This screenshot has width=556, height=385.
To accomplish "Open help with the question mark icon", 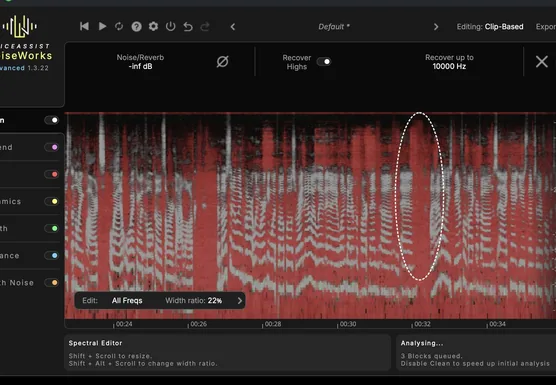I will tap(137, 27).
